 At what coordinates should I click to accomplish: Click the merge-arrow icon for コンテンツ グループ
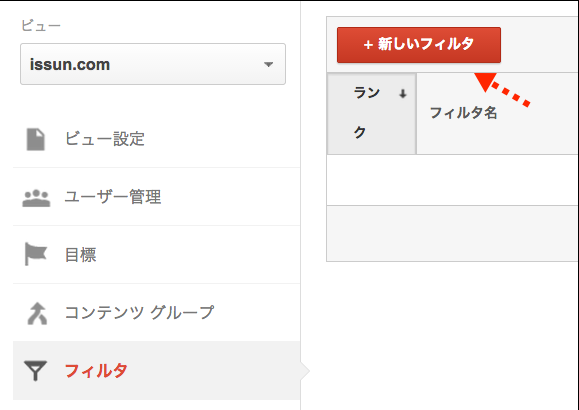pos(37,313)
